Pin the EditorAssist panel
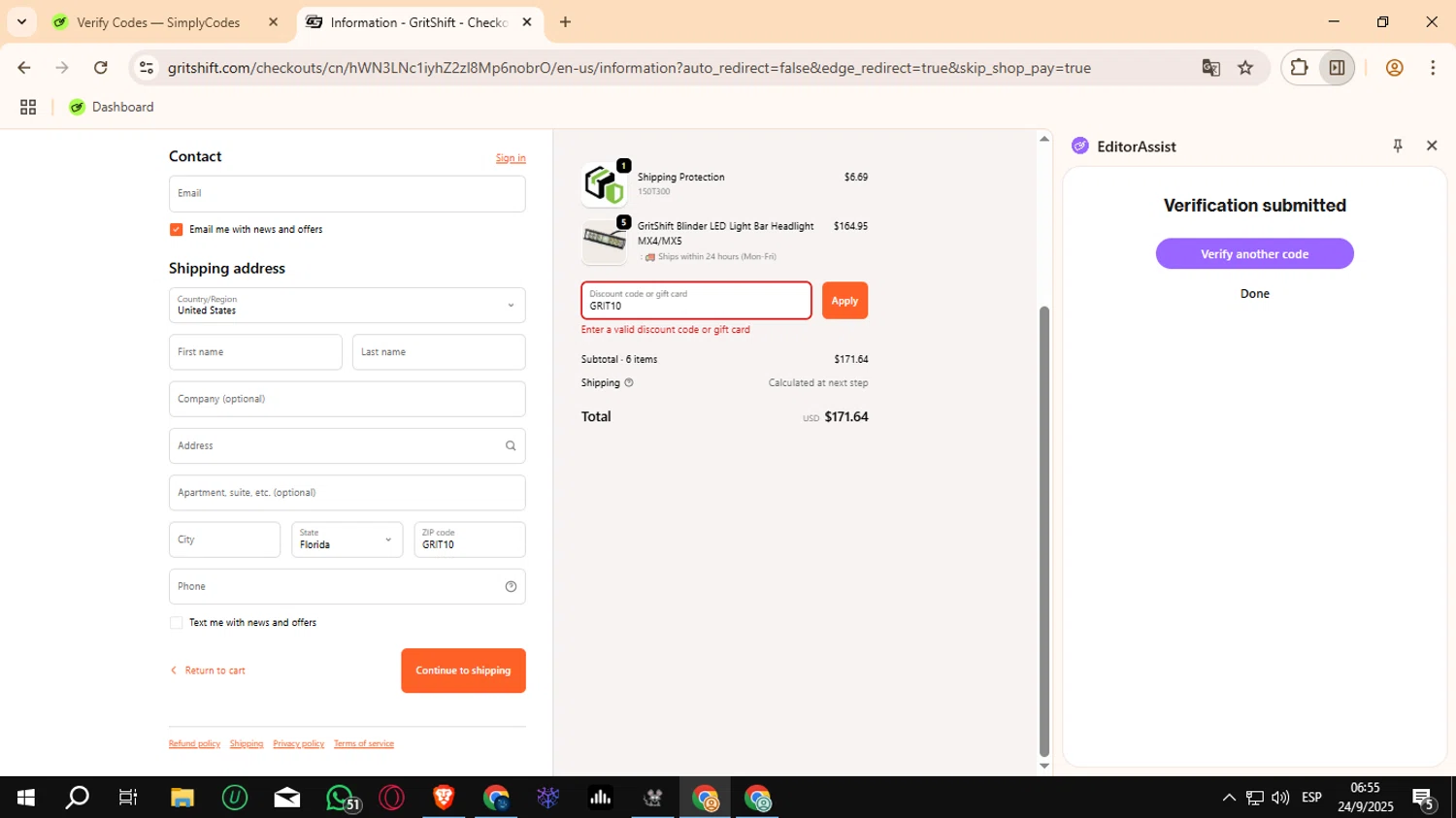 point(1398,146)
